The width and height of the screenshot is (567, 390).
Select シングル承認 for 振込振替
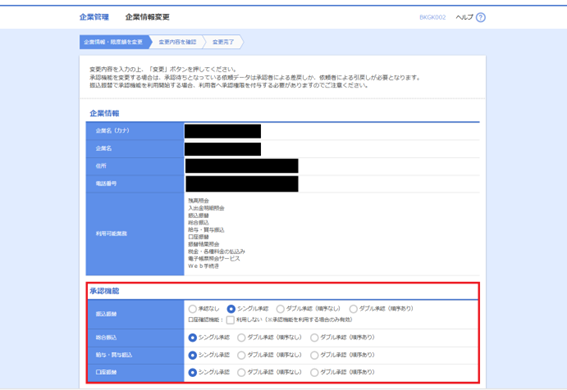[x=231, y=309]
